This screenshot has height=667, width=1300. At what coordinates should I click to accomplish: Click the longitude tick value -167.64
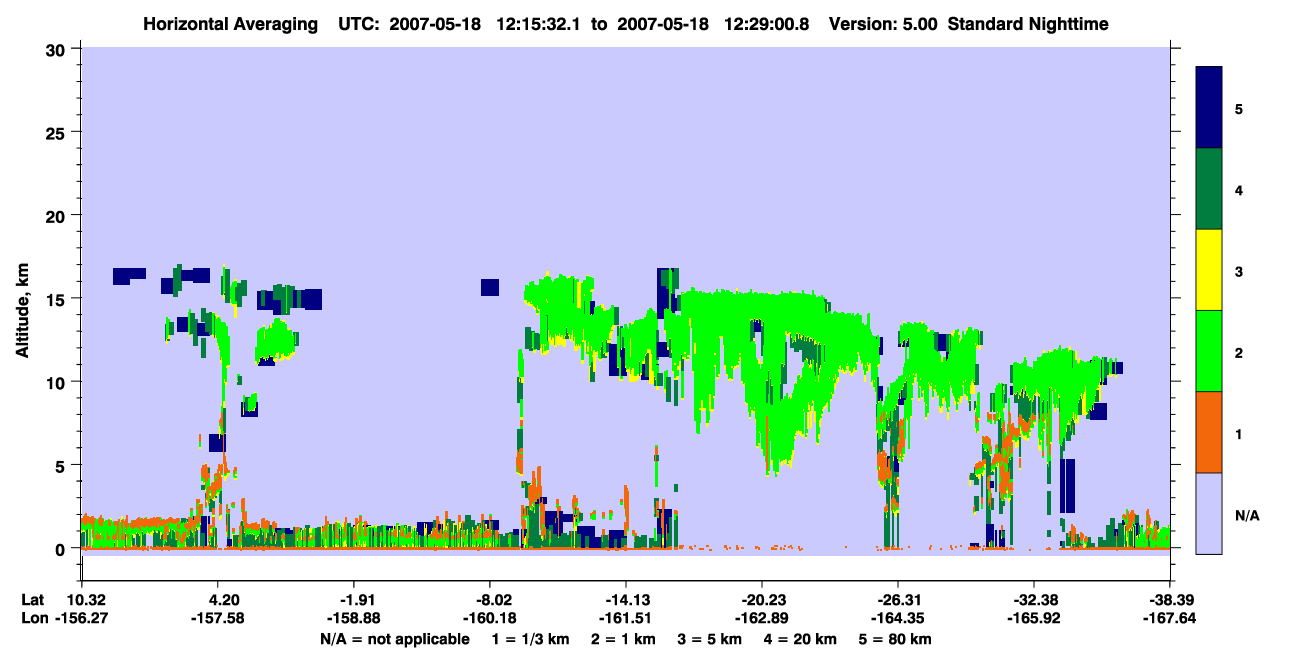coord(1170,618)
